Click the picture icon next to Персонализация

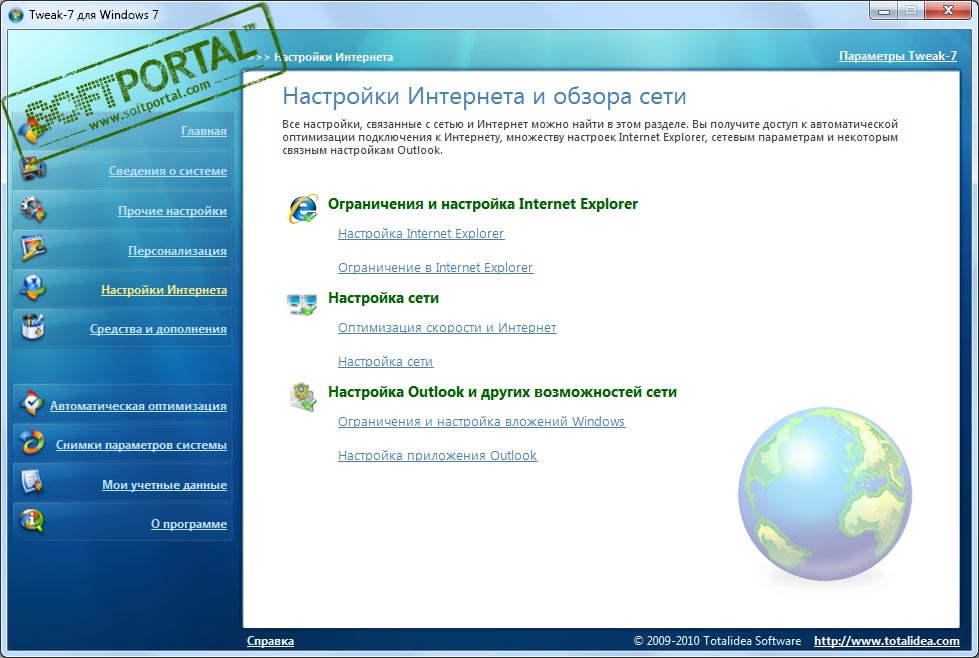tap(32, 248)
